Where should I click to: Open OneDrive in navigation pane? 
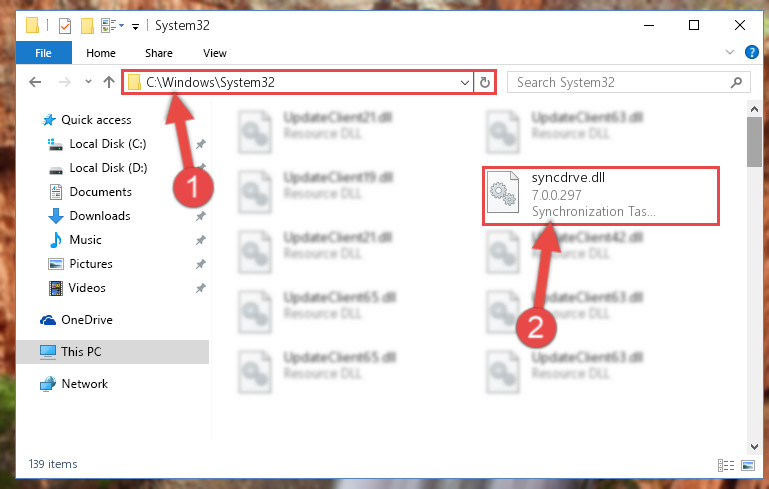point(87,320)
